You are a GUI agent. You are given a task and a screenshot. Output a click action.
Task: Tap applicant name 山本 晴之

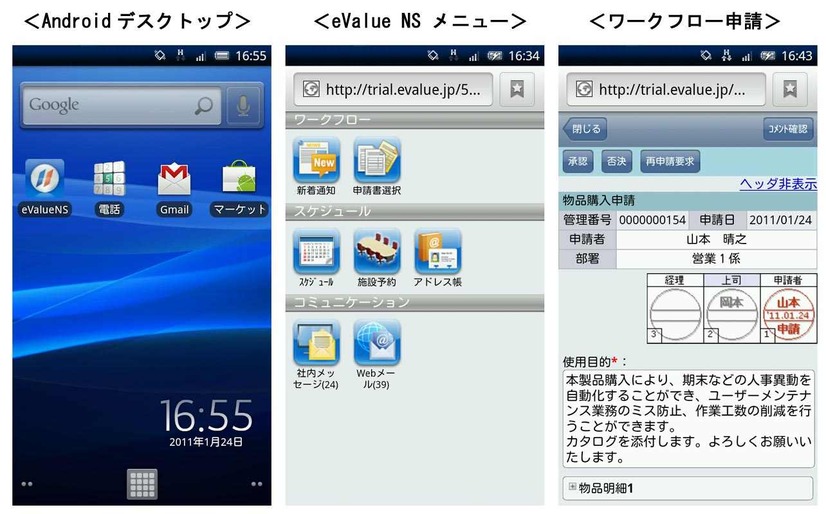click(716, 240)
